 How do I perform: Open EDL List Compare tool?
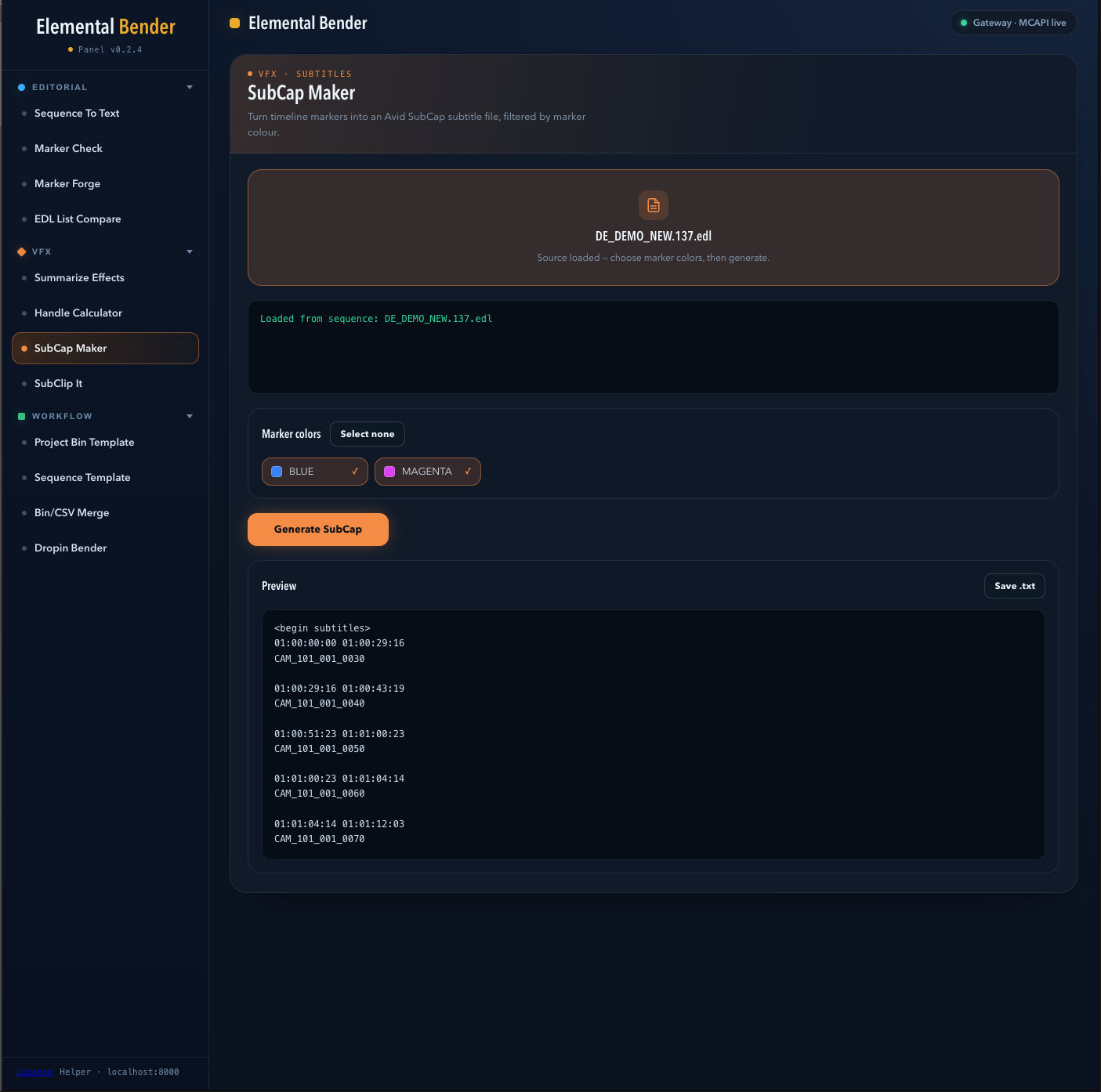tap(105, 219)
